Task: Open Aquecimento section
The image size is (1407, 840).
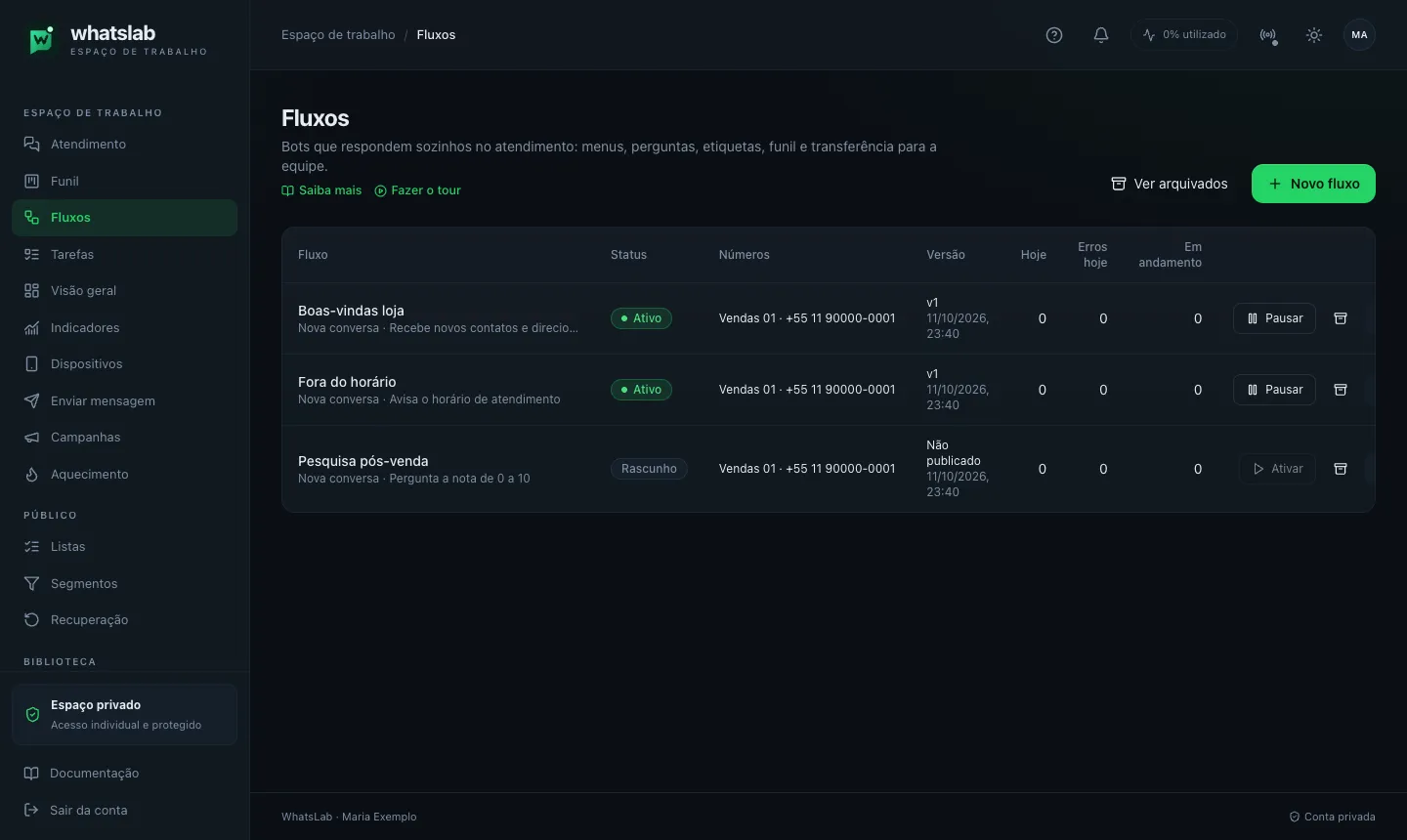Action: click(x=124, y=474)
